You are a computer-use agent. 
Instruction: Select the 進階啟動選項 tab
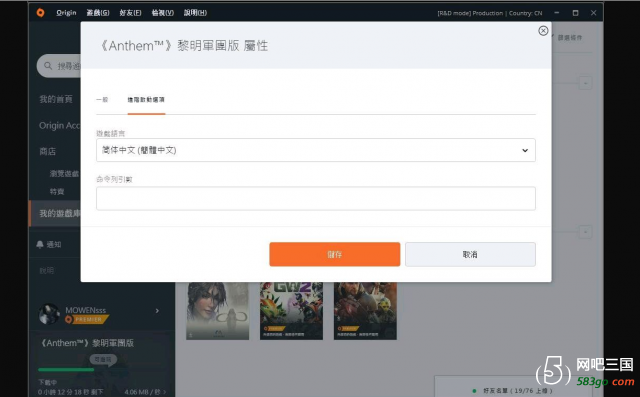point(146,100)
